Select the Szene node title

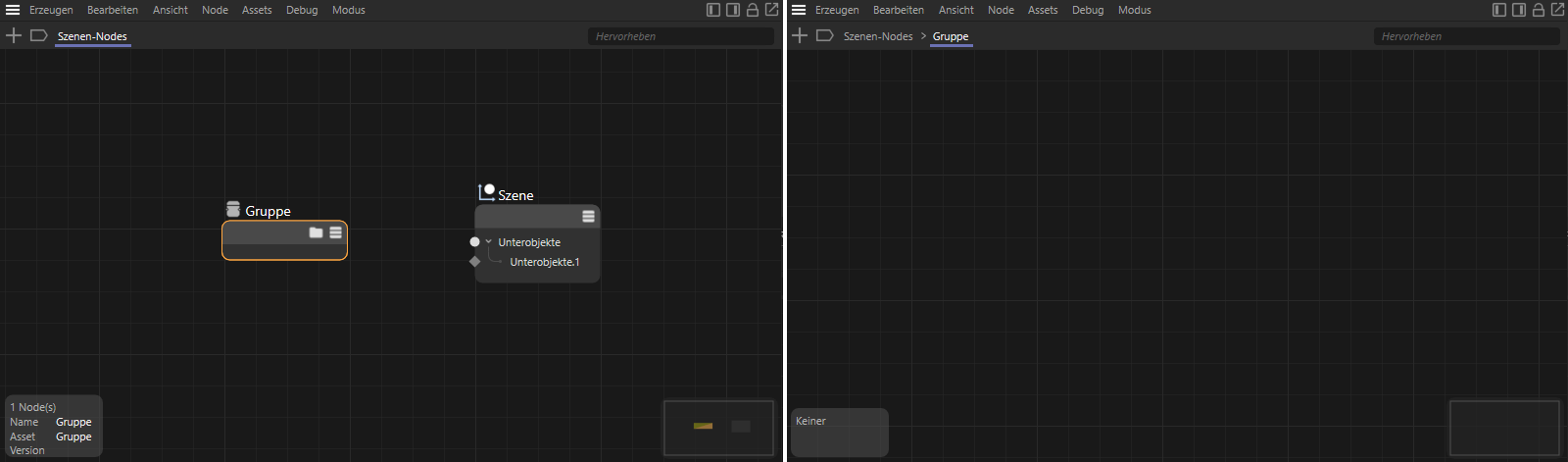(515, 195)
